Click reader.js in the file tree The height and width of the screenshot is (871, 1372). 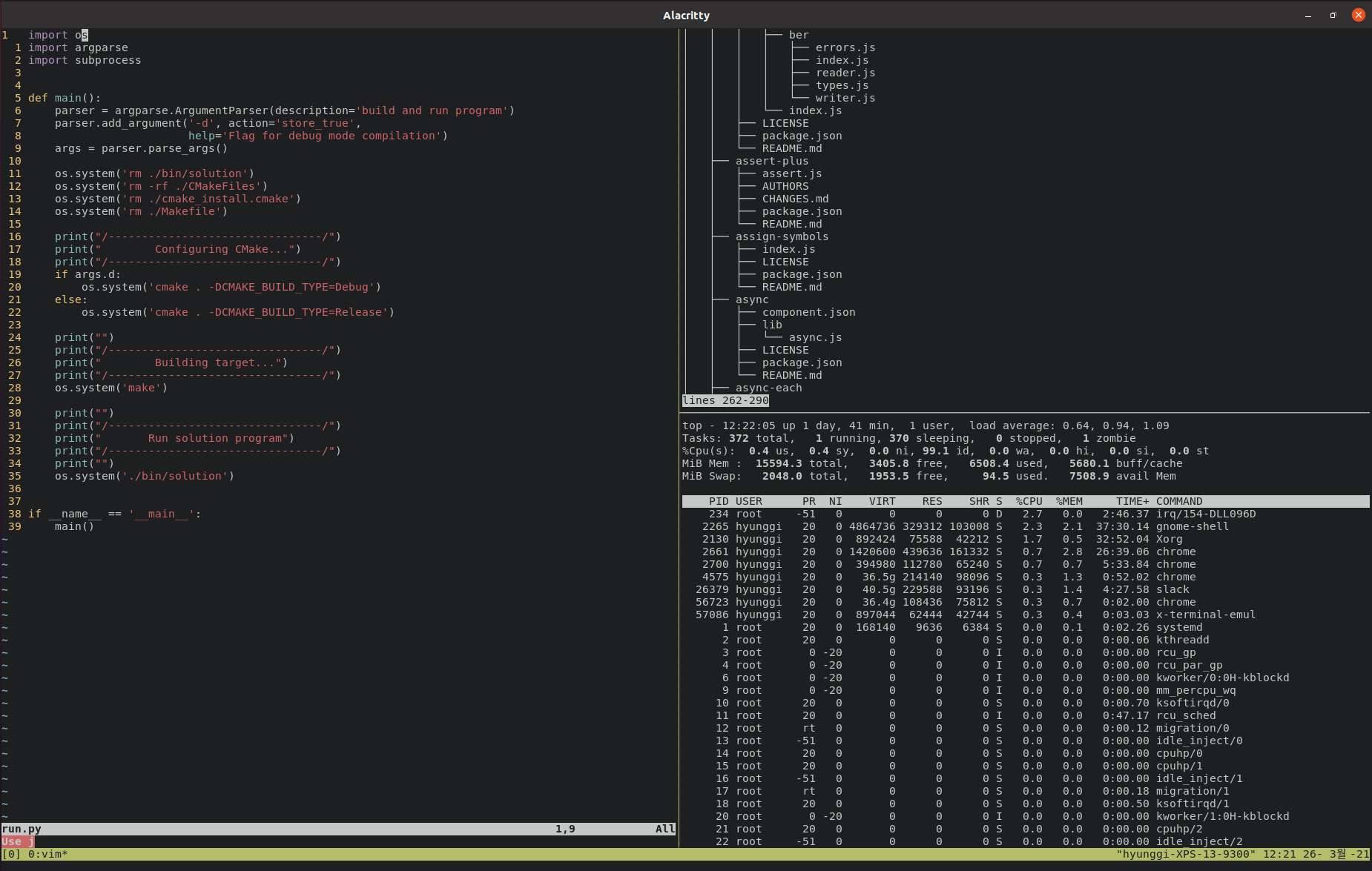pyautogui.click(x=845, y=73)
